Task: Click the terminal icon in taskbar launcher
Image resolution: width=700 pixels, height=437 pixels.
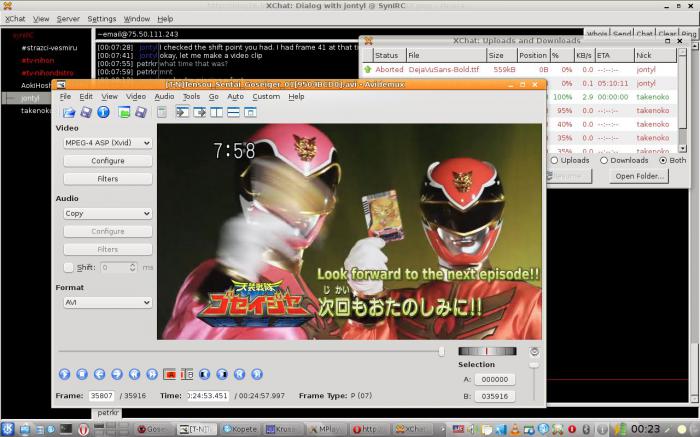Action: tap(66, 429)
